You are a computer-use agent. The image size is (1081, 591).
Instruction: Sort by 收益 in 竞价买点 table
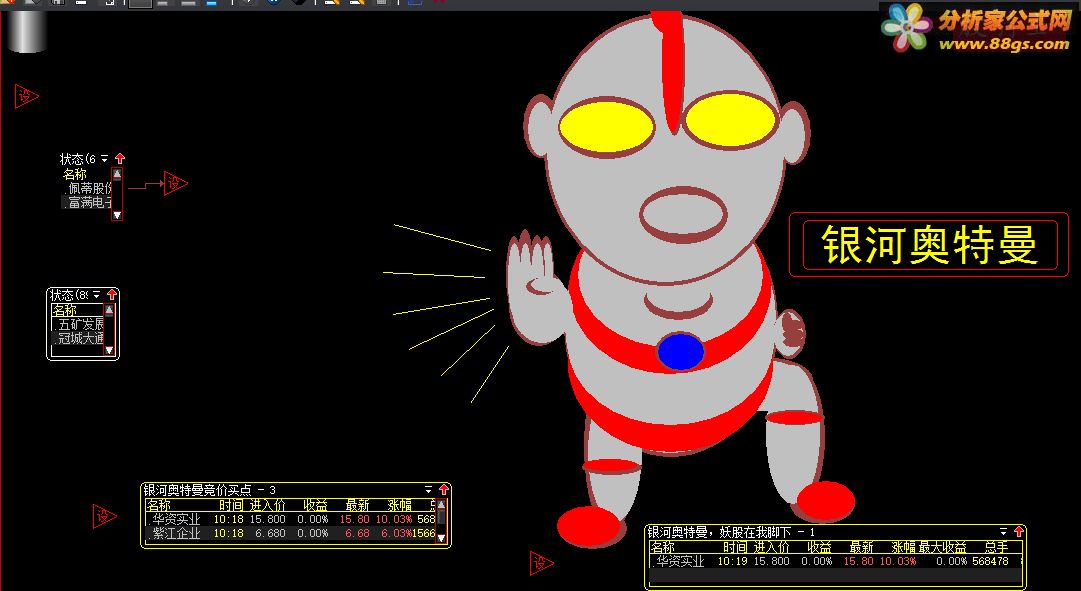tap(316, 505)
